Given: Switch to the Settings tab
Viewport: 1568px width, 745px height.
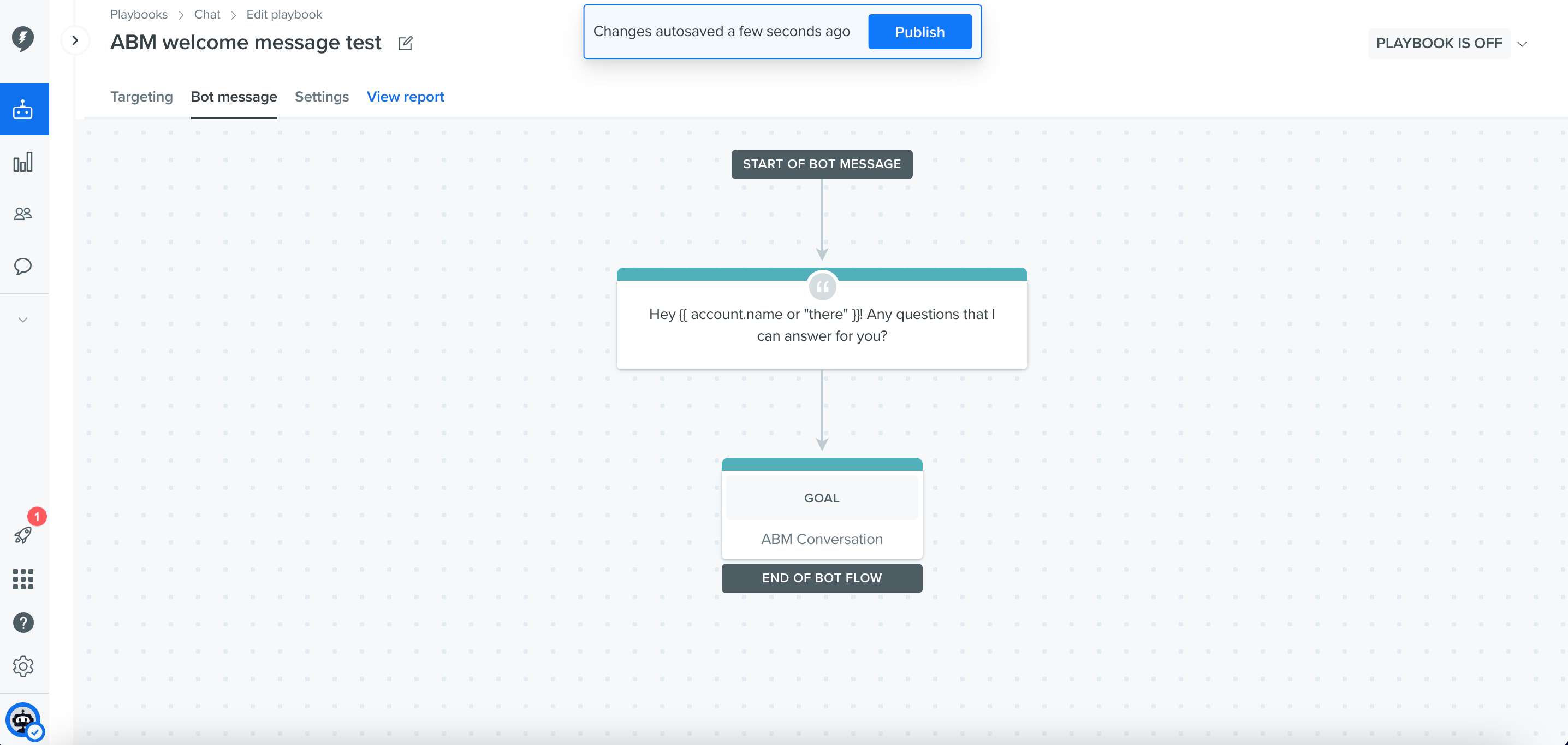Looking at the screenshot, I should [322, 97].
